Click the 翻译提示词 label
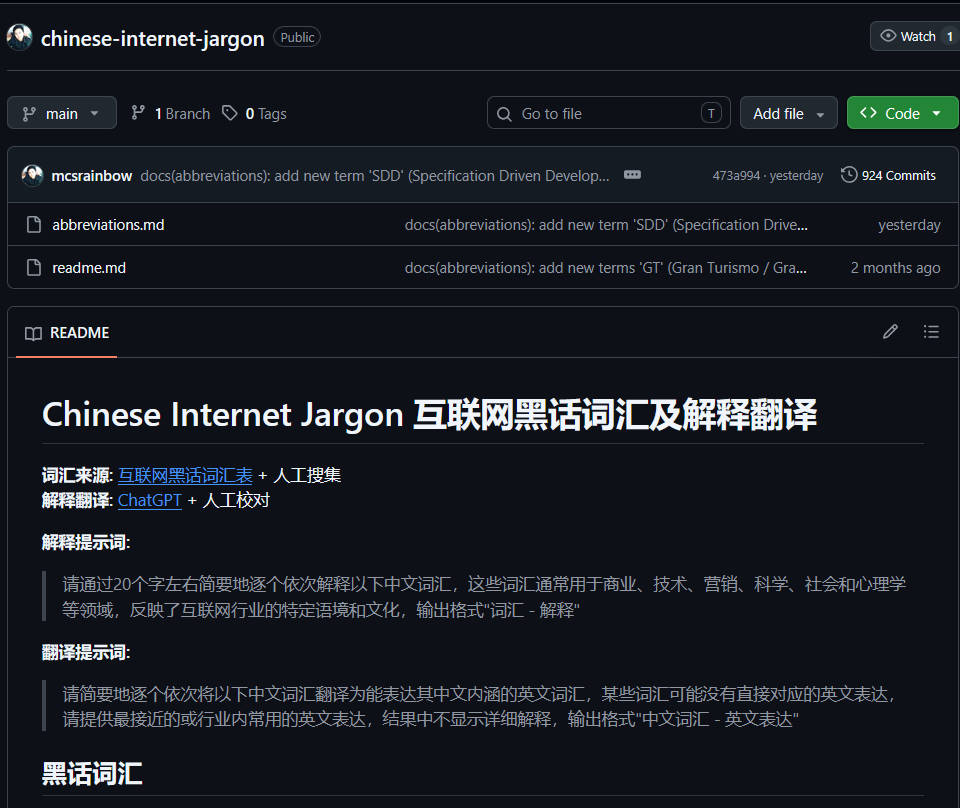 tap(86, 653)
